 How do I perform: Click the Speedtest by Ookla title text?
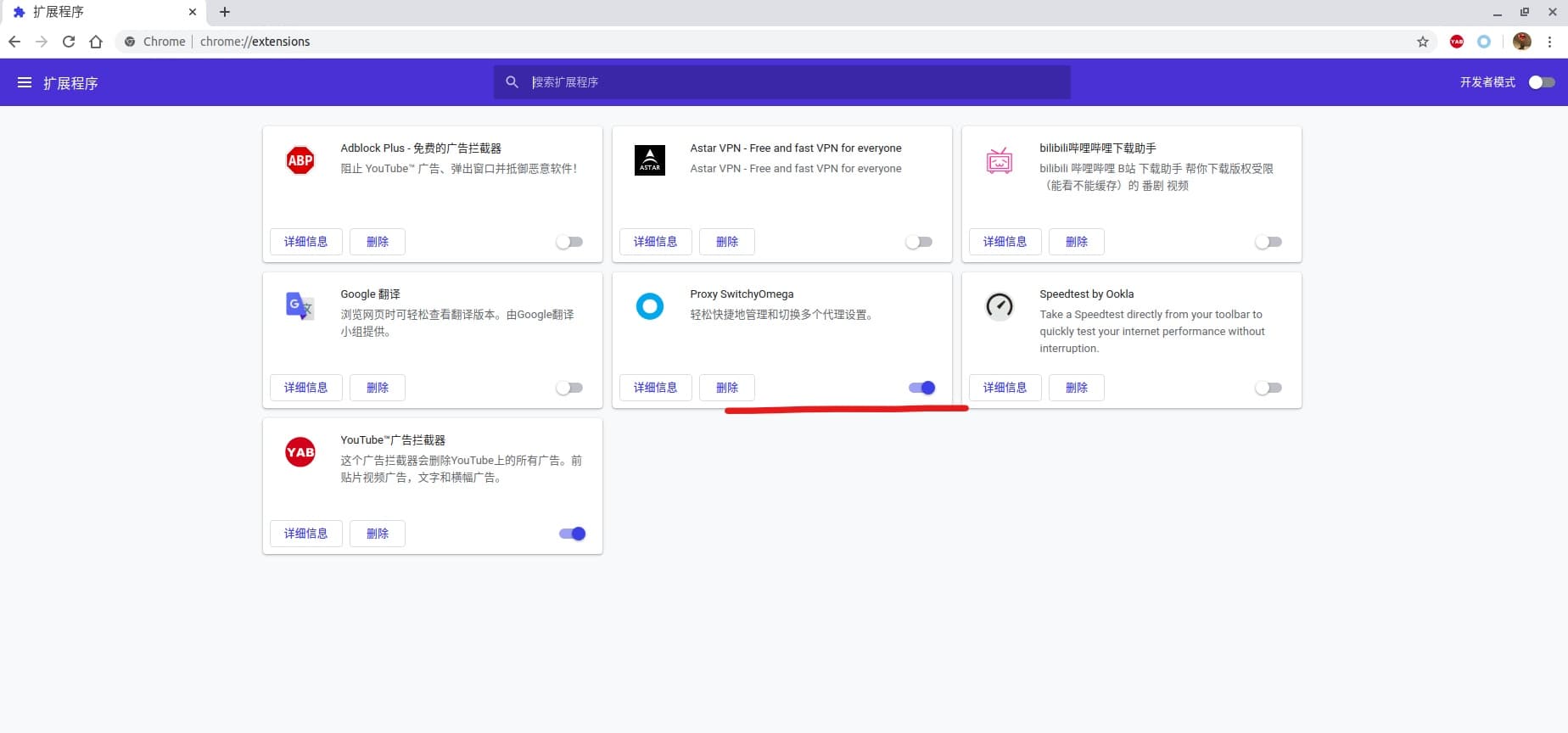(x=1086, y=294)
